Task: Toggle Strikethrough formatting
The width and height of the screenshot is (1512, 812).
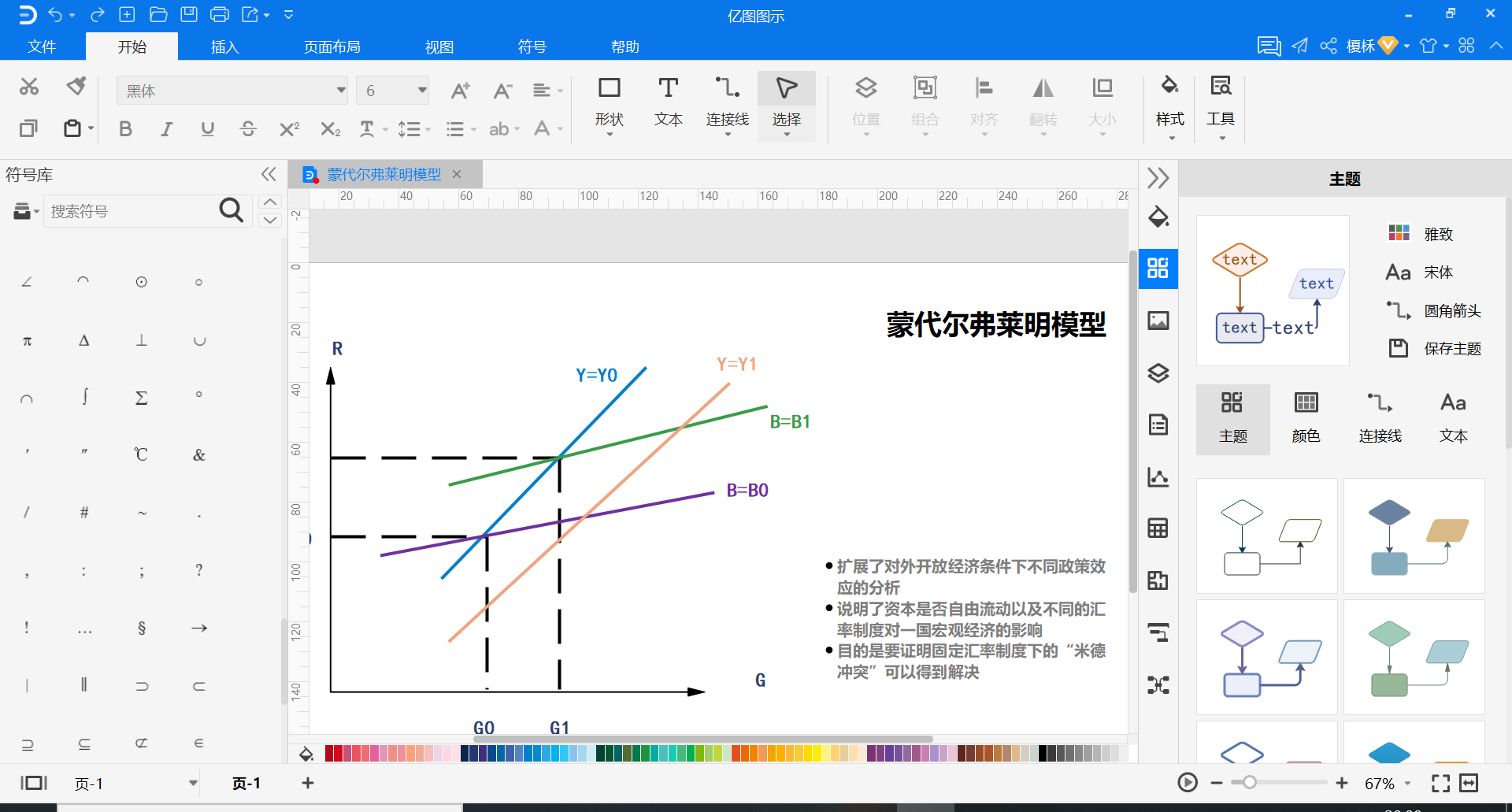Action: (x=248, y=129)
